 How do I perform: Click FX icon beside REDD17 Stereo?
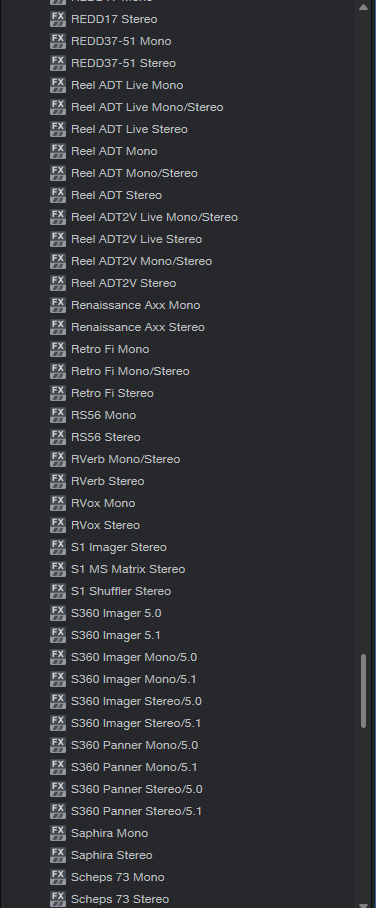[x=58, y=19]
